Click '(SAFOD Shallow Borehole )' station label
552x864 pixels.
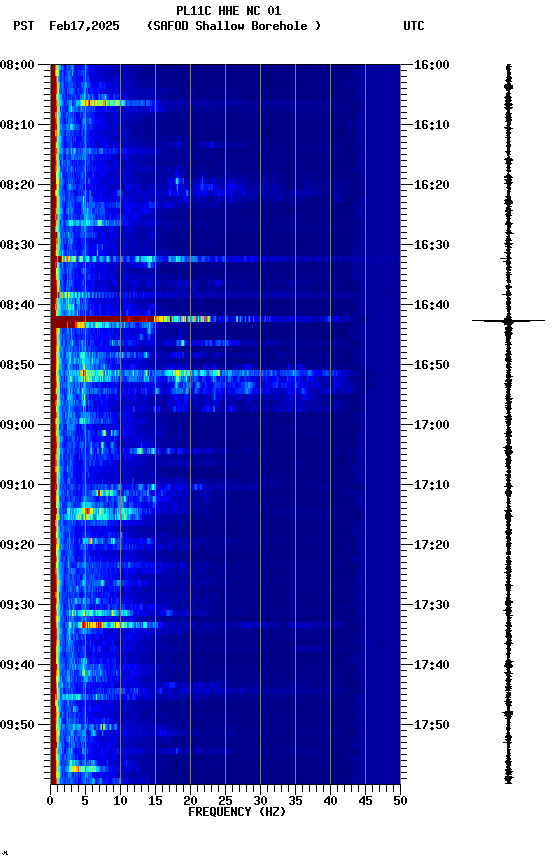pyautogui.click(x=234, y=26)
